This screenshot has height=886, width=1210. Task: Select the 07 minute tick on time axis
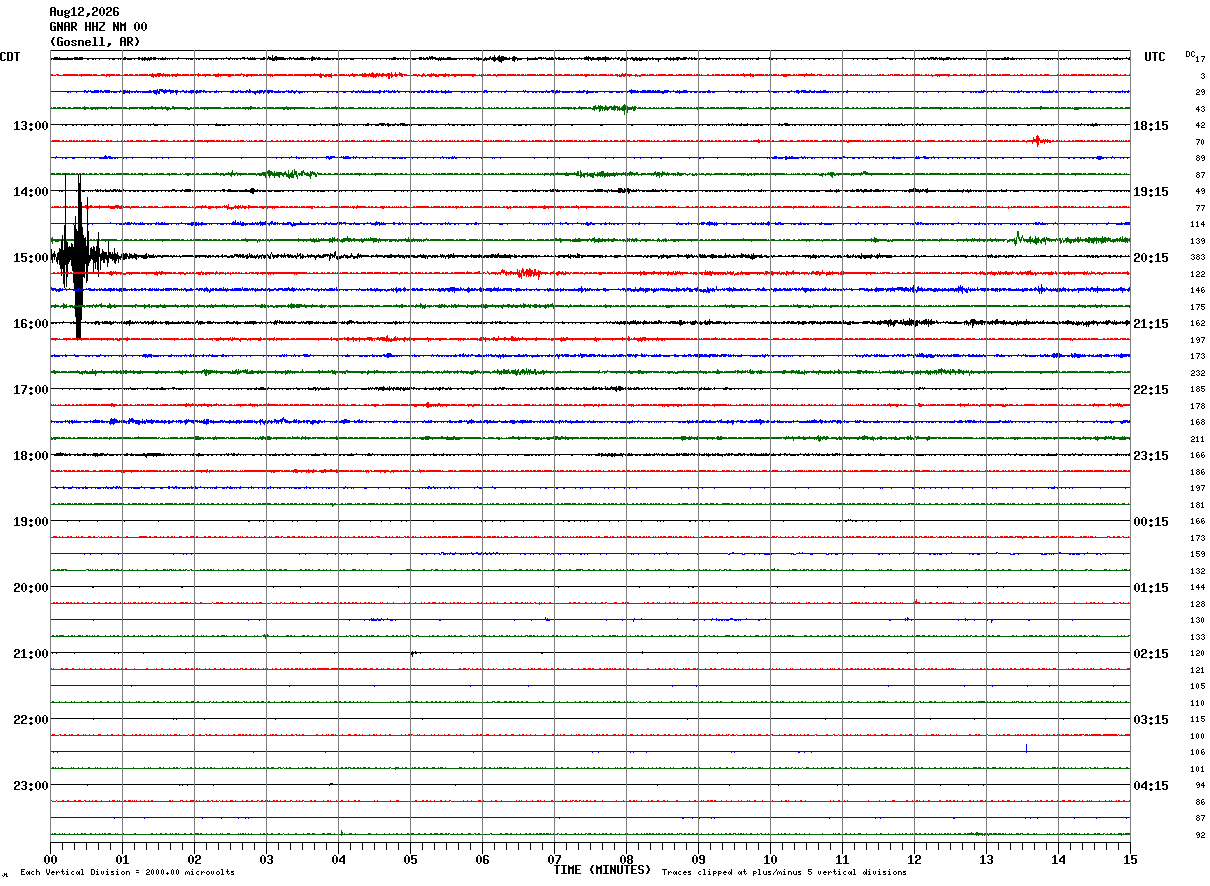(x=554, y=859)
